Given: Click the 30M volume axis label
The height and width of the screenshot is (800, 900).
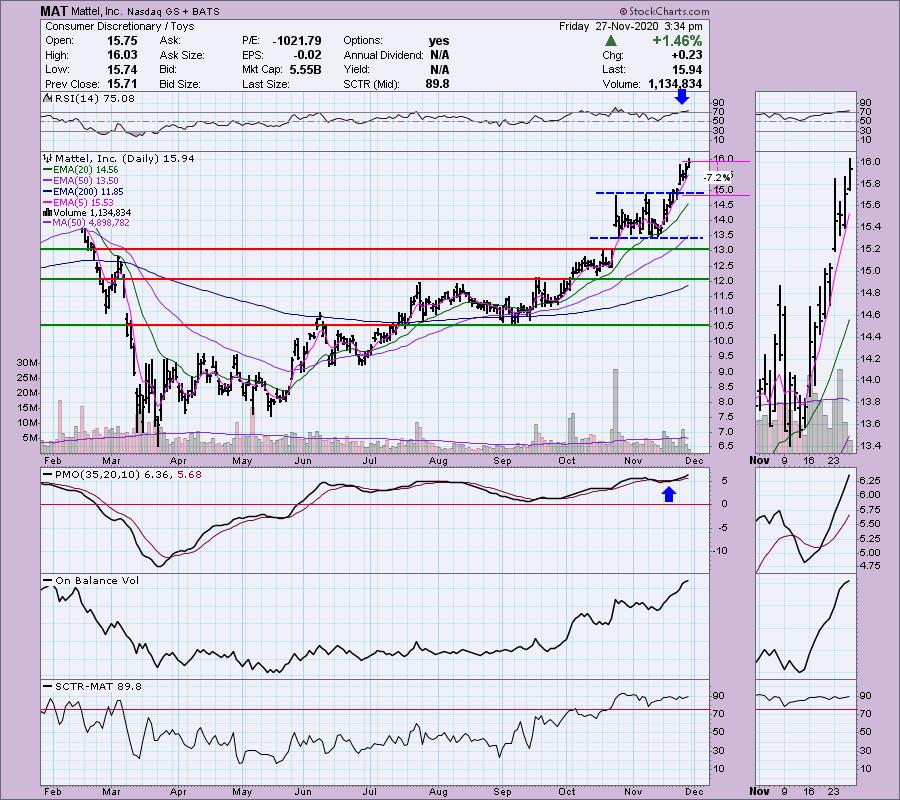Looking at the screenshot, I should [x=28, y=363].
